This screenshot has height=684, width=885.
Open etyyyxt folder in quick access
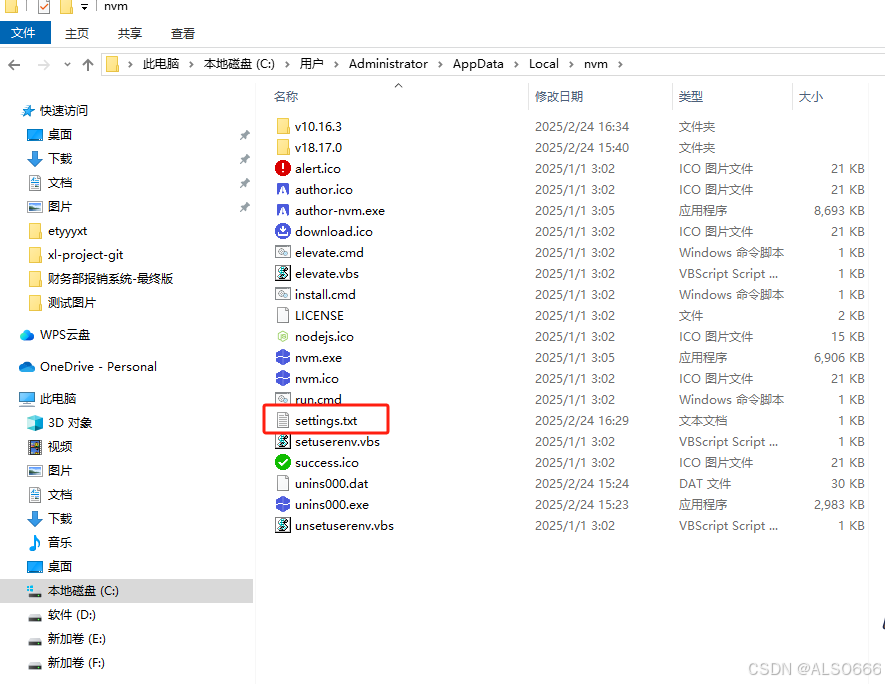point(67,231)
